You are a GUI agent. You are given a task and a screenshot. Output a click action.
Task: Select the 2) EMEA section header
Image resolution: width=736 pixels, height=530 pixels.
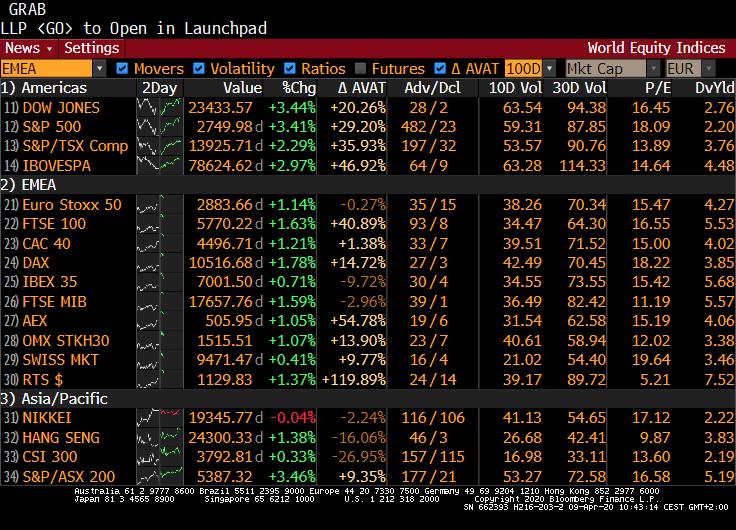pos(28,185)
